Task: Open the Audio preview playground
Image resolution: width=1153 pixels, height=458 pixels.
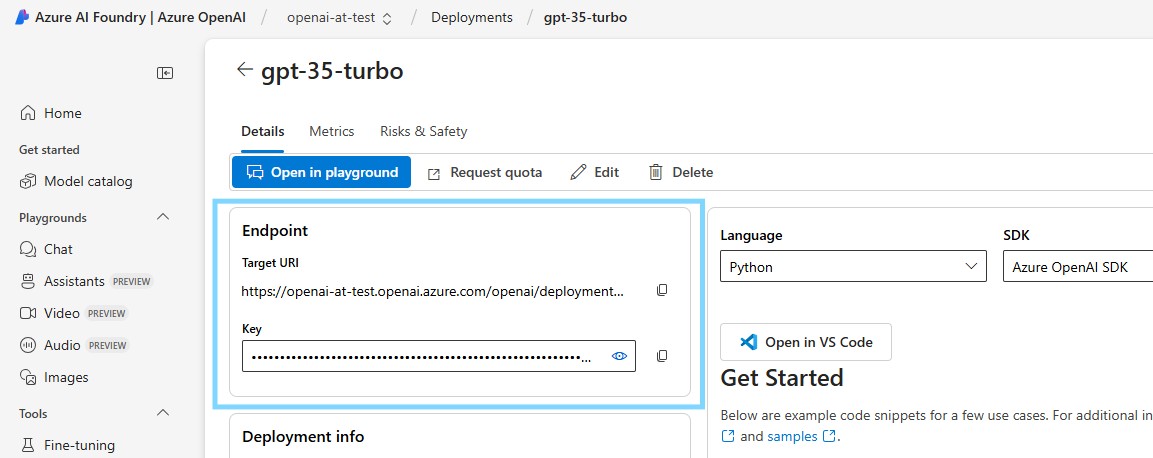Action: 63,345
